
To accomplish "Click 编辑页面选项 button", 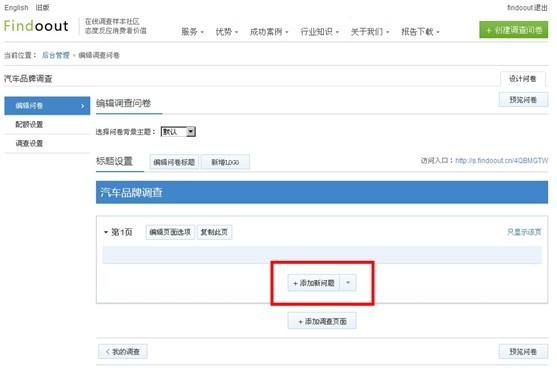I will (x=170, y=232).
